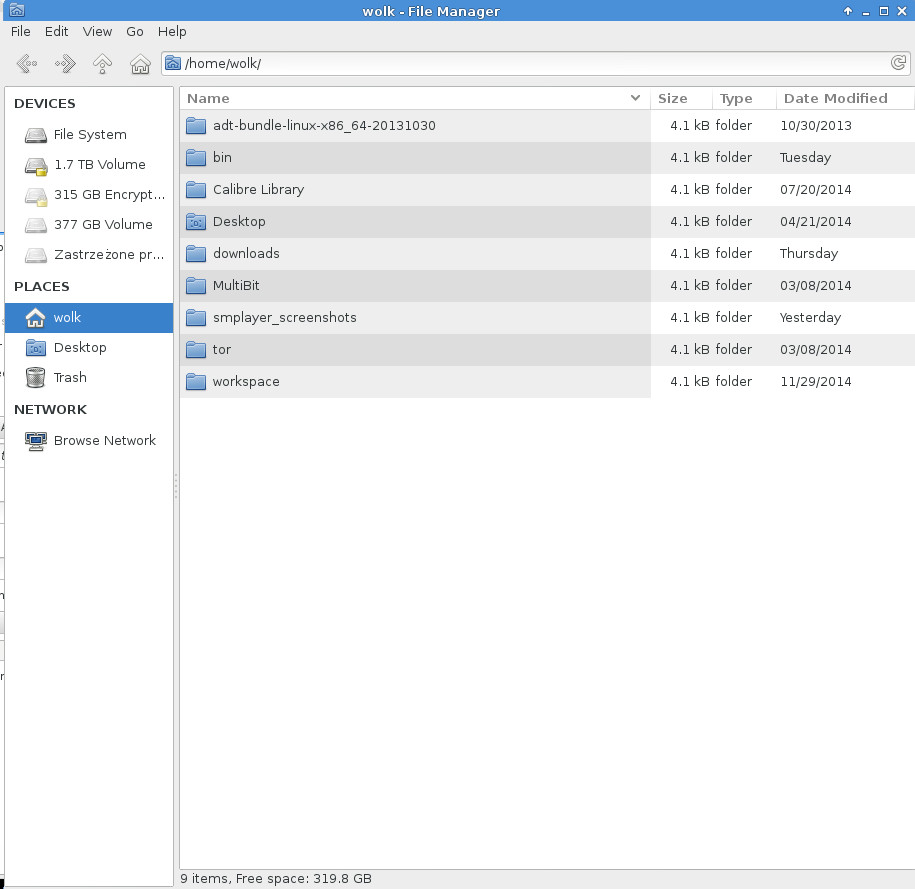This screenshot has width=915, height=889.
Task: Sort by the Size column header
Action: 672,98
